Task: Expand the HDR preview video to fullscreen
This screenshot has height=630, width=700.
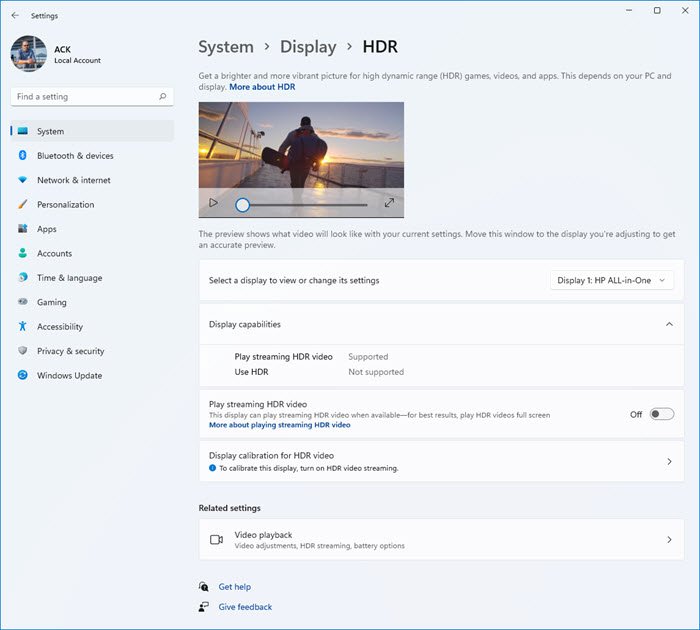Action: 389,203
